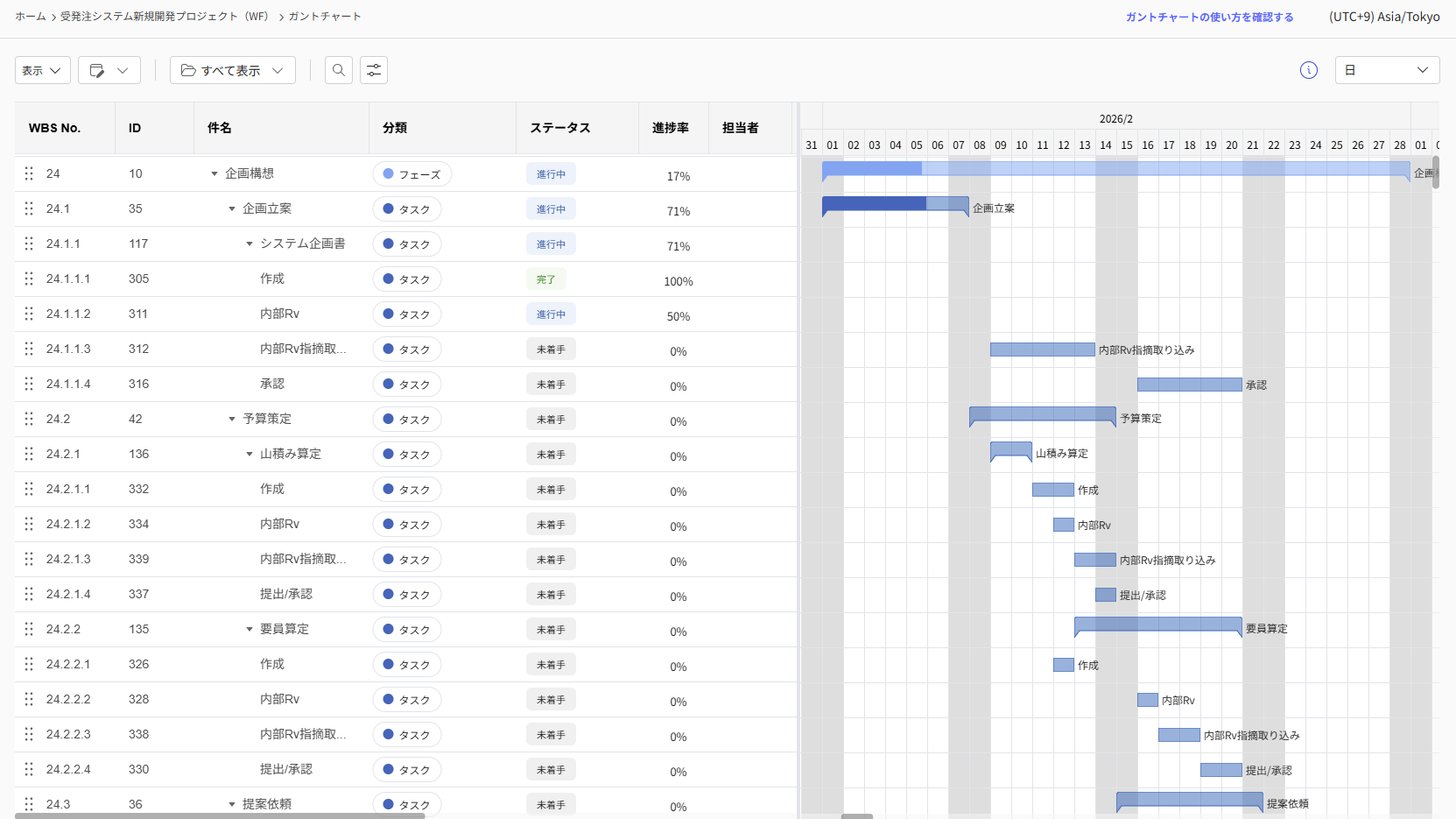This screenshot has width=1456, height=819.
Task: Collapse the 山積み算定 subtree
Action: tap(250, 454)
